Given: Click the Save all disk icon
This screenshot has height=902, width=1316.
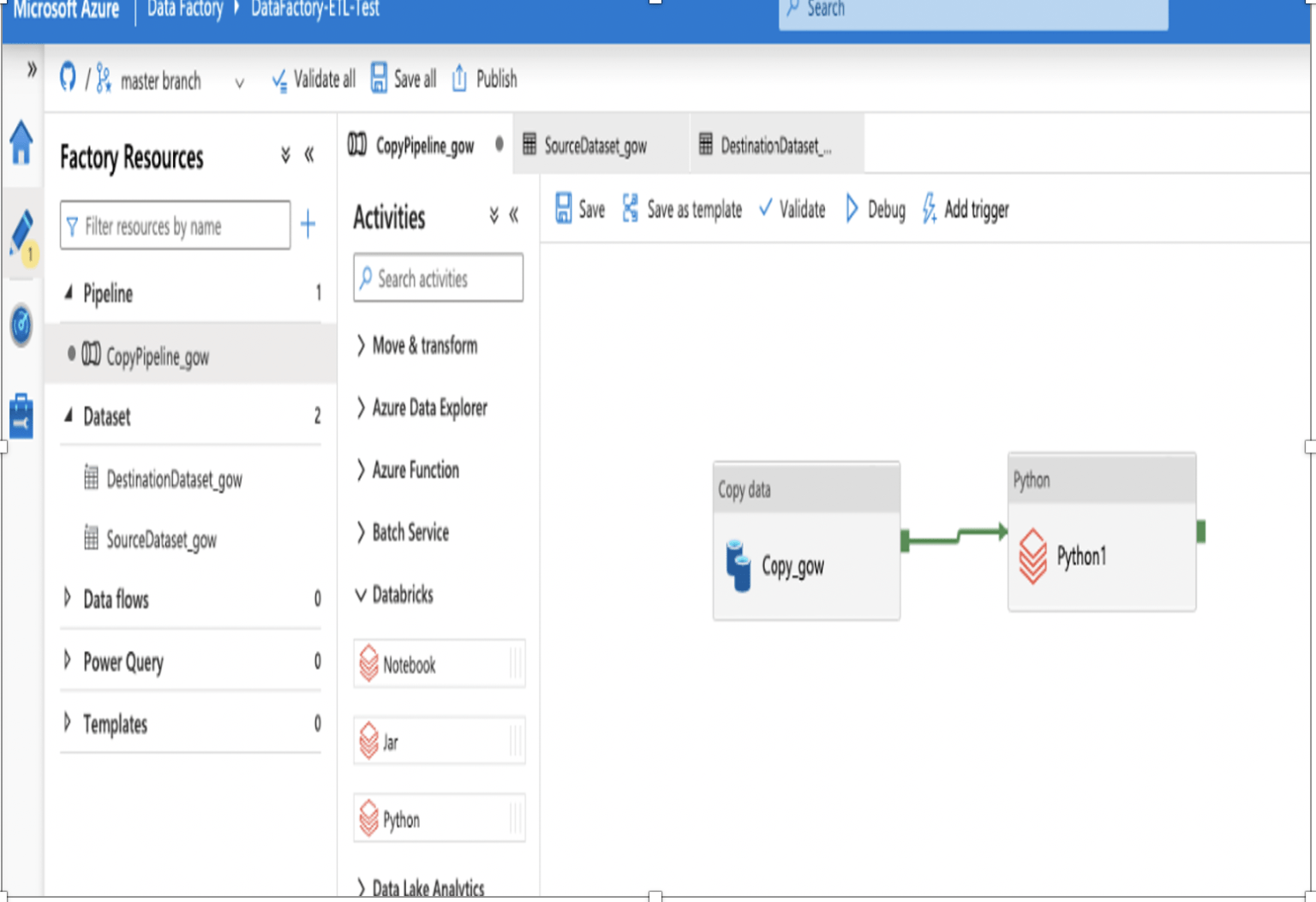Looking at the screenshot, I should pos(379,78).
